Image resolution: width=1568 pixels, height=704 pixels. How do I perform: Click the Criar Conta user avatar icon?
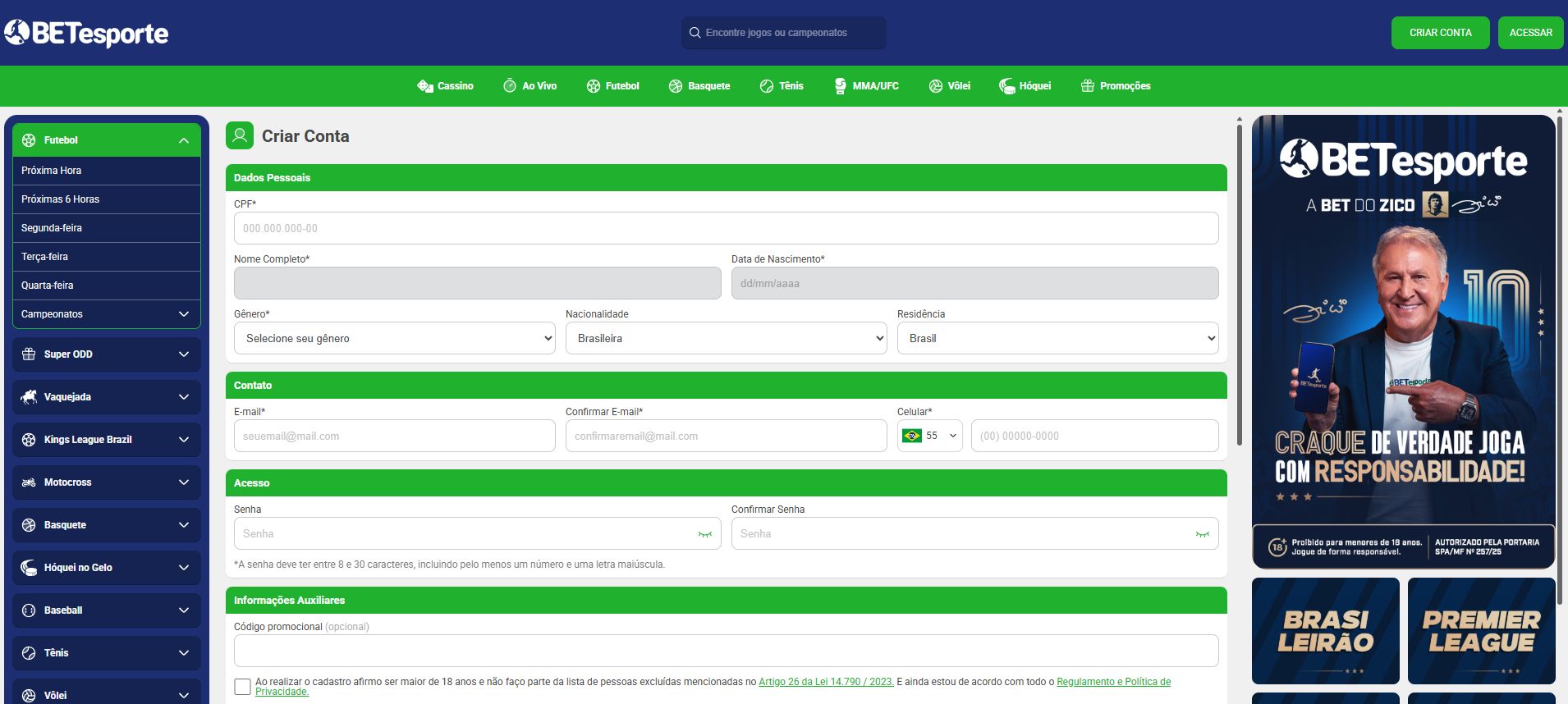pos(240,135)
